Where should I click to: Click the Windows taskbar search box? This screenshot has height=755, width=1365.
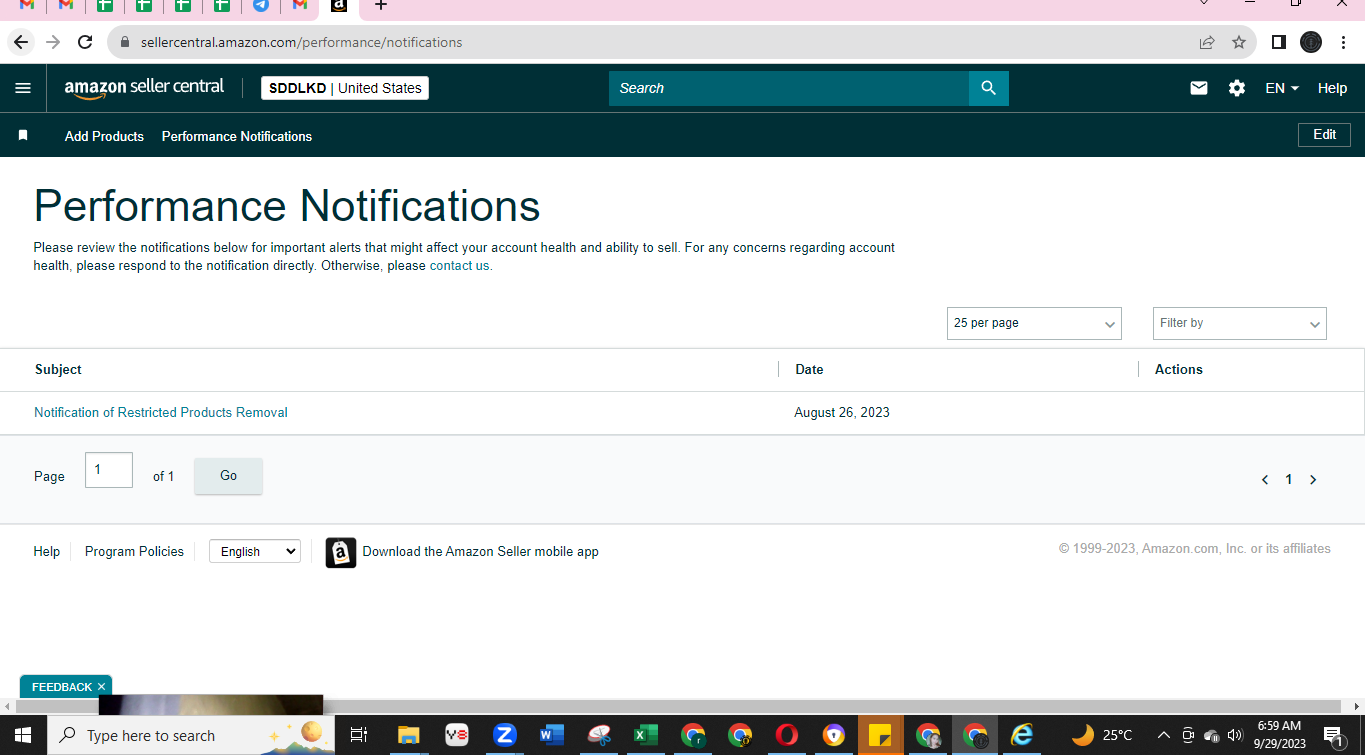tap(190, 735)
